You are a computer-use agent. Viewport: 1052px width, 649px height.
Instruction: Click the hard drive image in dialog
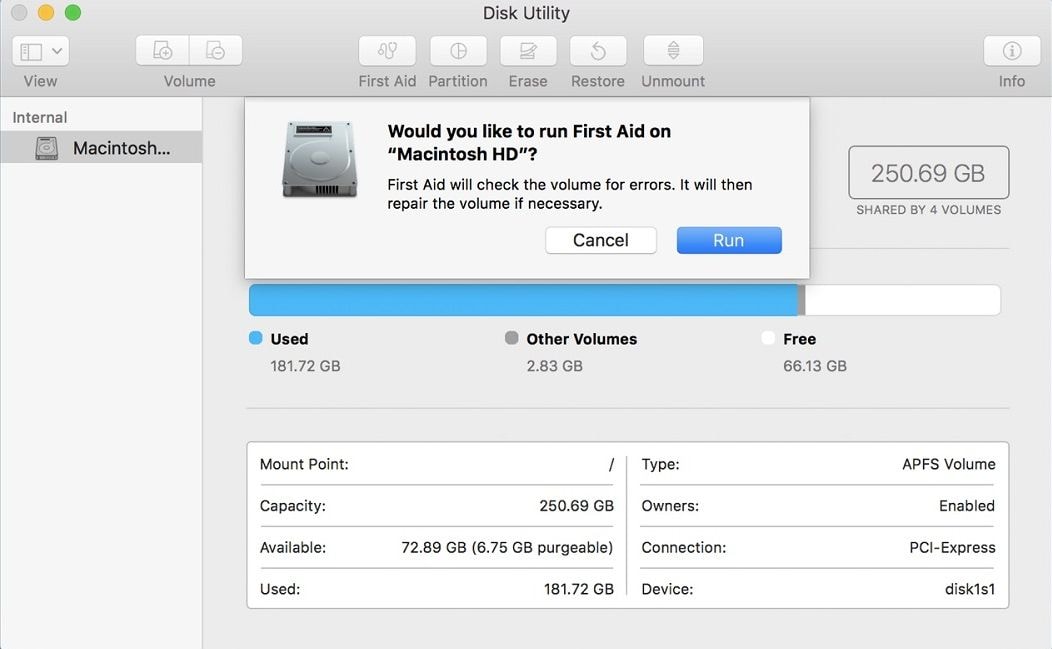[319, 159]
